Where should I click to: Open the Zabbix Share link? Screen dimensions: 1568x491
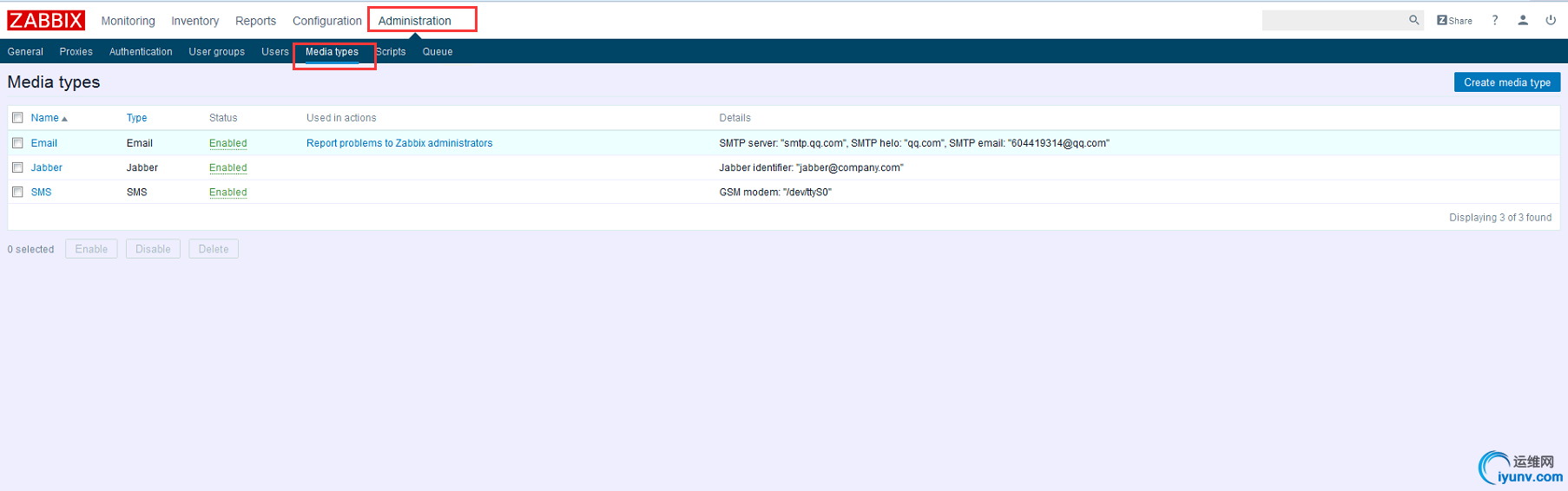point(1454,20)
